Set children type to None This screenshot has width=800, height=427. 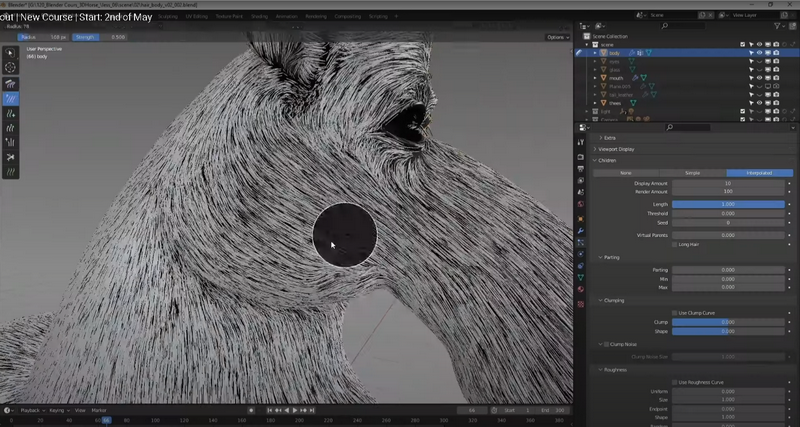[626, 173]
